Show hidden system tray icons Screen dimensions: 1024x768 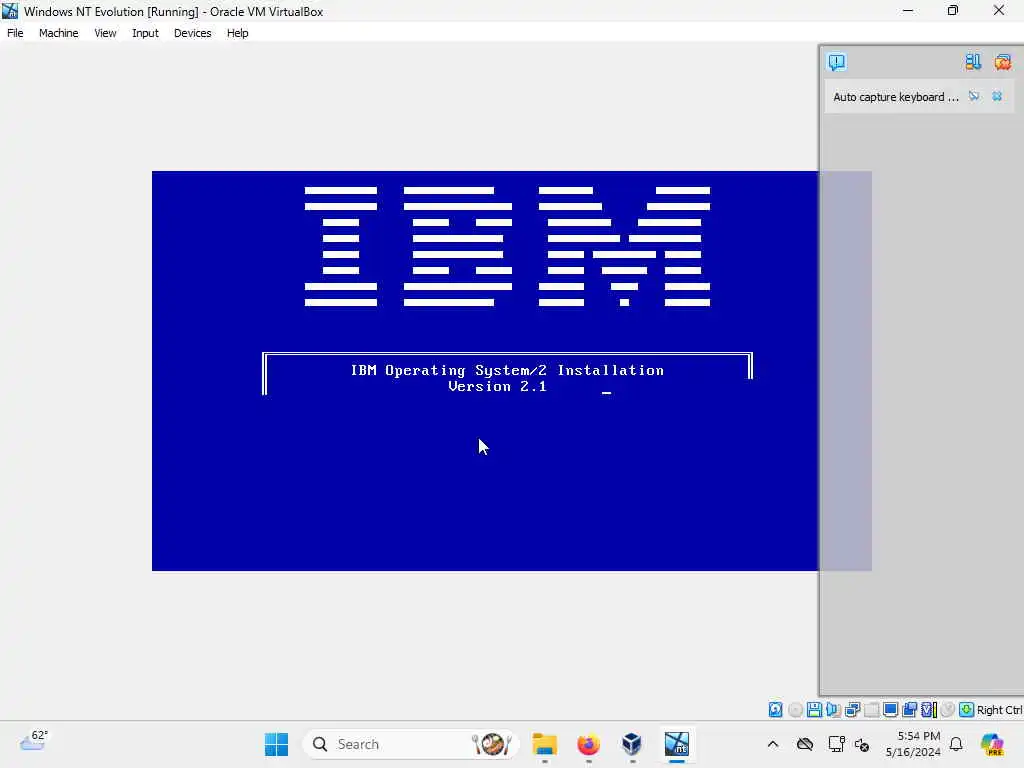pyautogui.click(x=773, y=744)
